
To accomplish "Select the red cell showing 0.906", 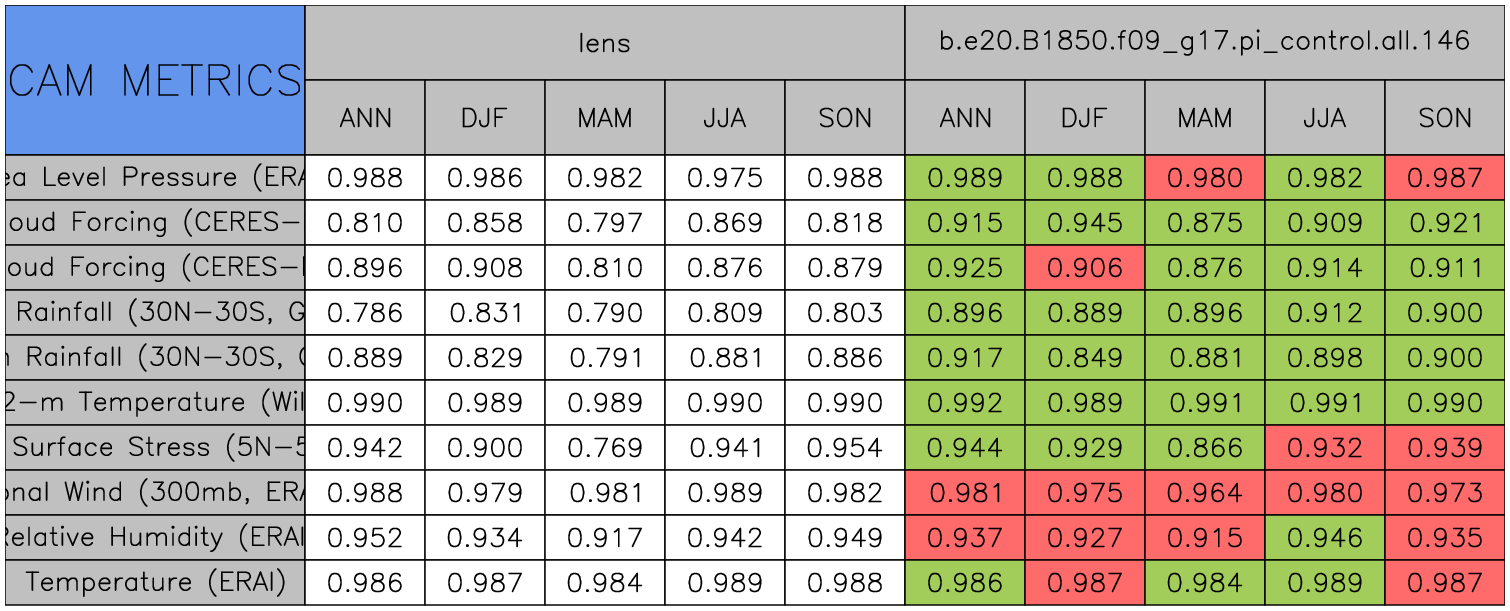I will pyautogui.click(x=1084, y=268).
